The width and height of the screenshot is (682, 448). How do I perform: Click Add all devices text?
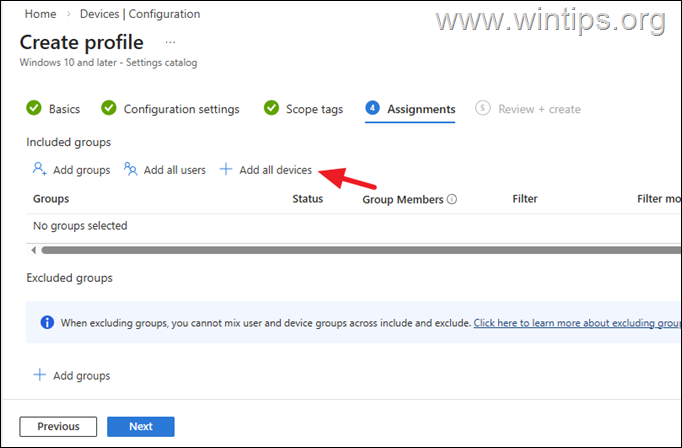[x=276, y=170]
